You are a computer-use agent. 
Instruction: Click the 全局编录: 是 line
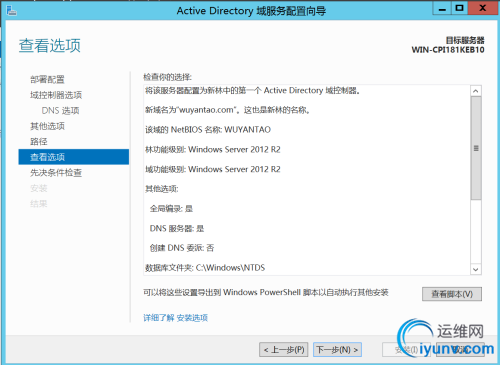pos(171,209)
